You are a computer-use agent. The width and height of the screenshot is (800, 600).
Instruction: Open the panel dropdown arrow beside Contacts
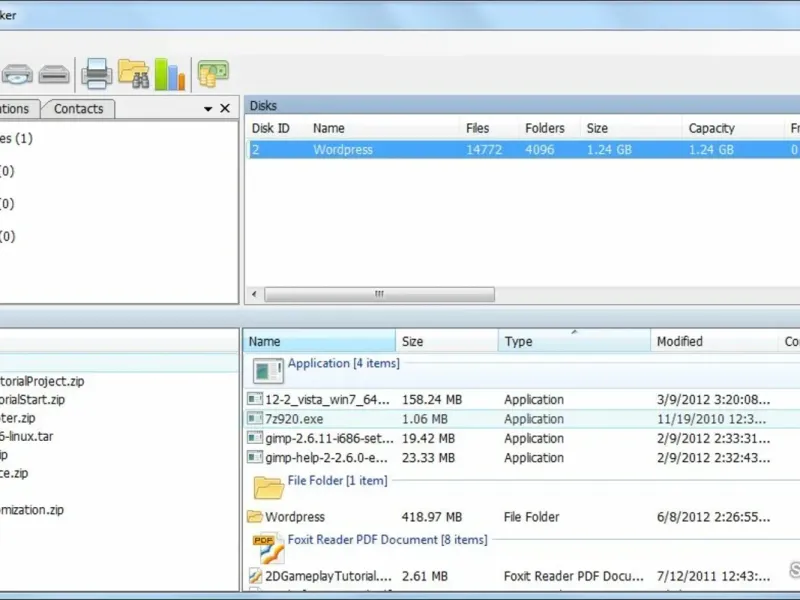click(208, 109)
